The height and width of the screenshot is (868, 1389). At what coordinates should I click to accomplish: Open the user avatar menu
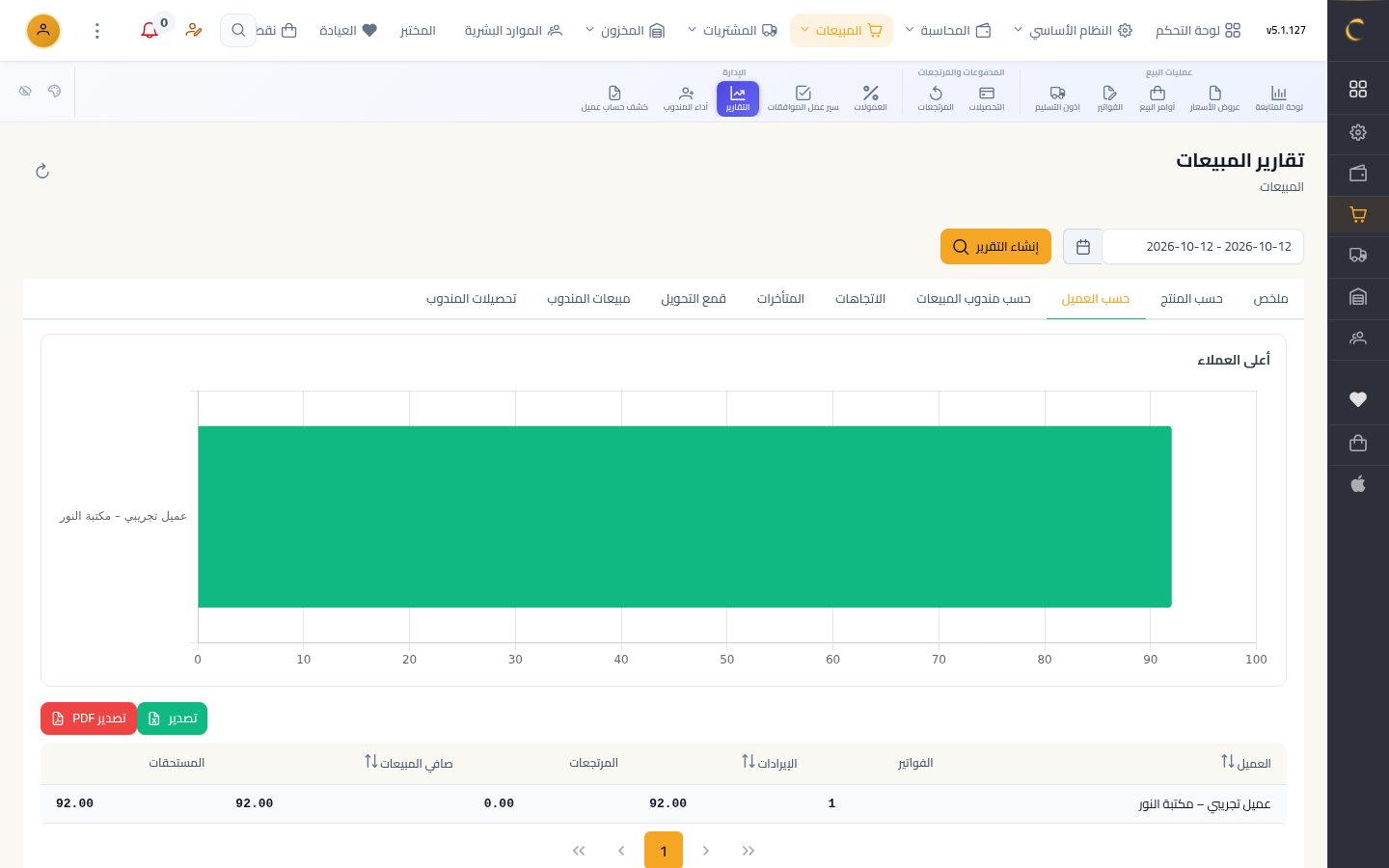tap(43, 31)
